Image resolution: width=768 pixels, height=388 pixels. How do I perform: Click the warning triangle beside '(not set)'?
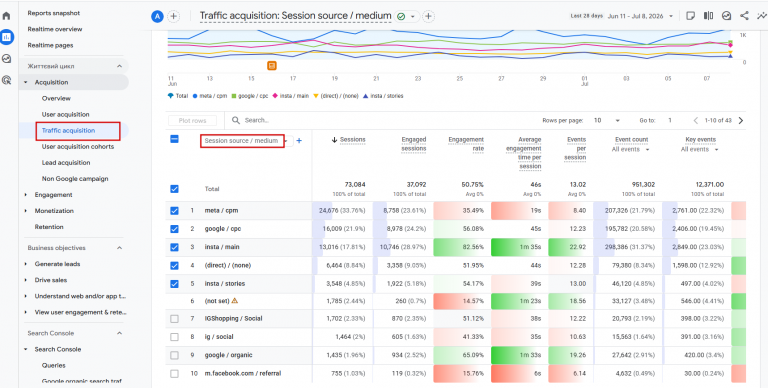235,301
